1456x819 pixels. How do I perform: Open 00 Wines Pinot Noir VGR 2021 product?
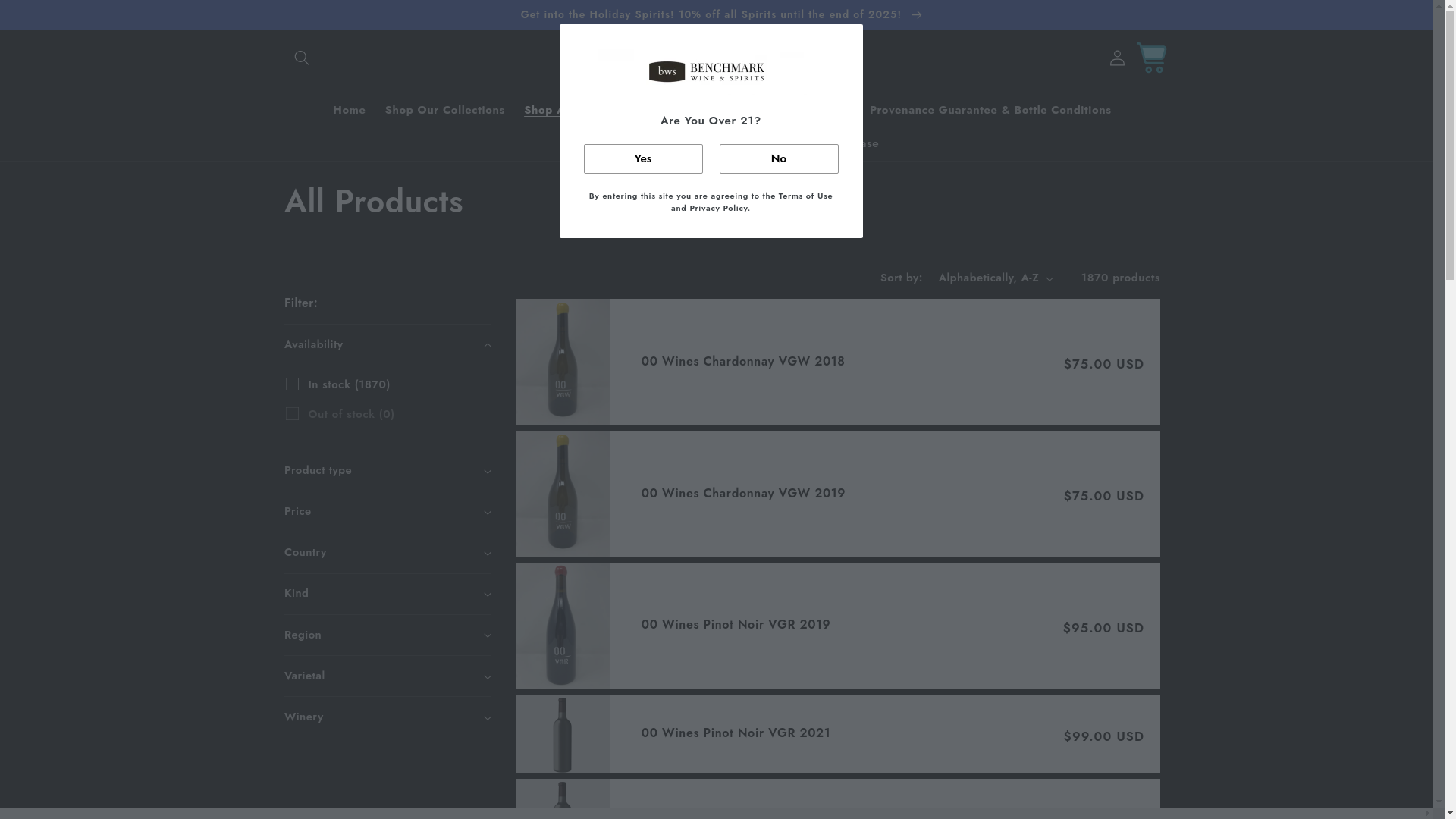click(x=736, y=733)
